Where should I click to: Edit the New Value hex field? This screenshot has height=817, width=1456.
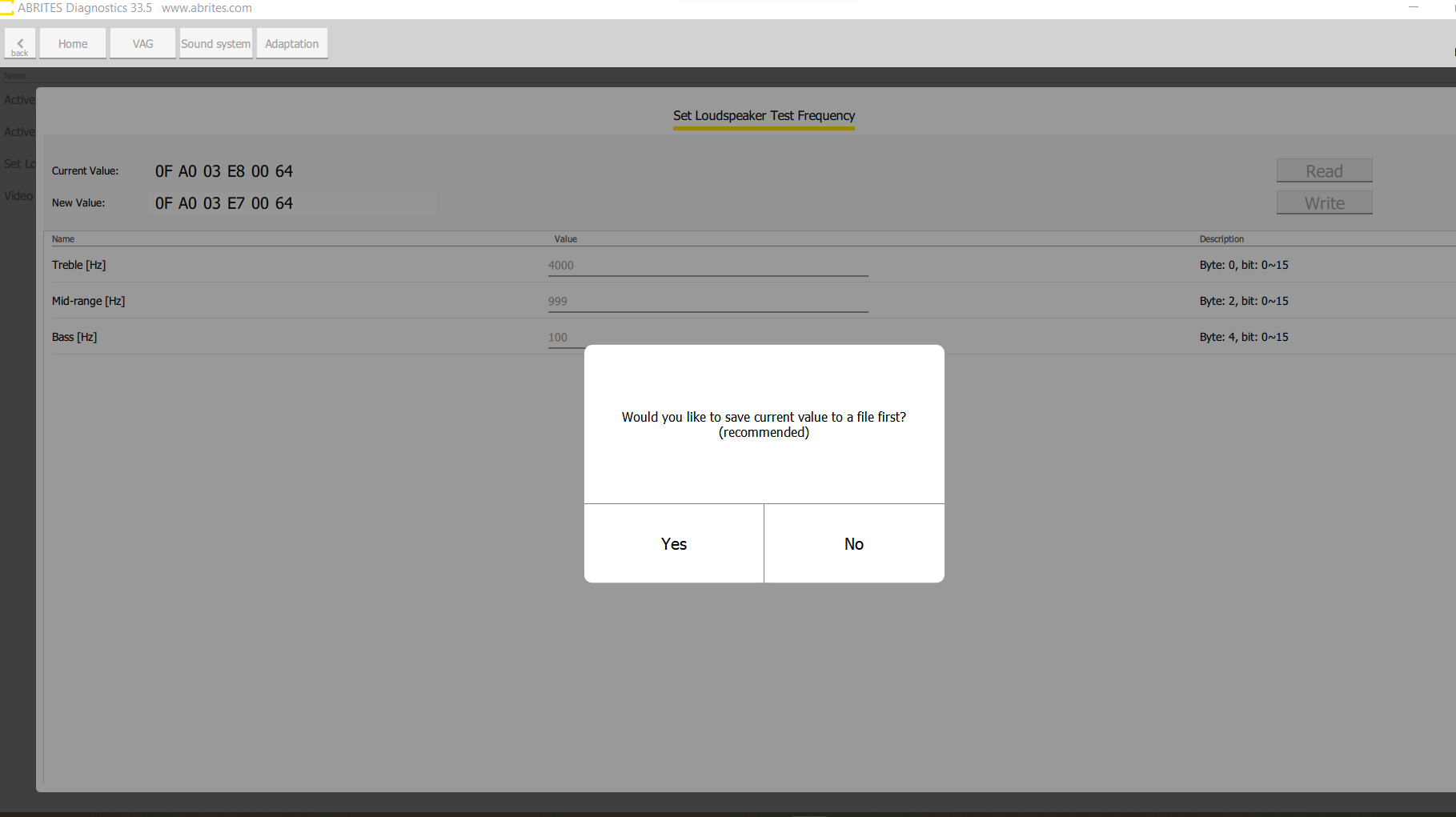click(292, 203)
